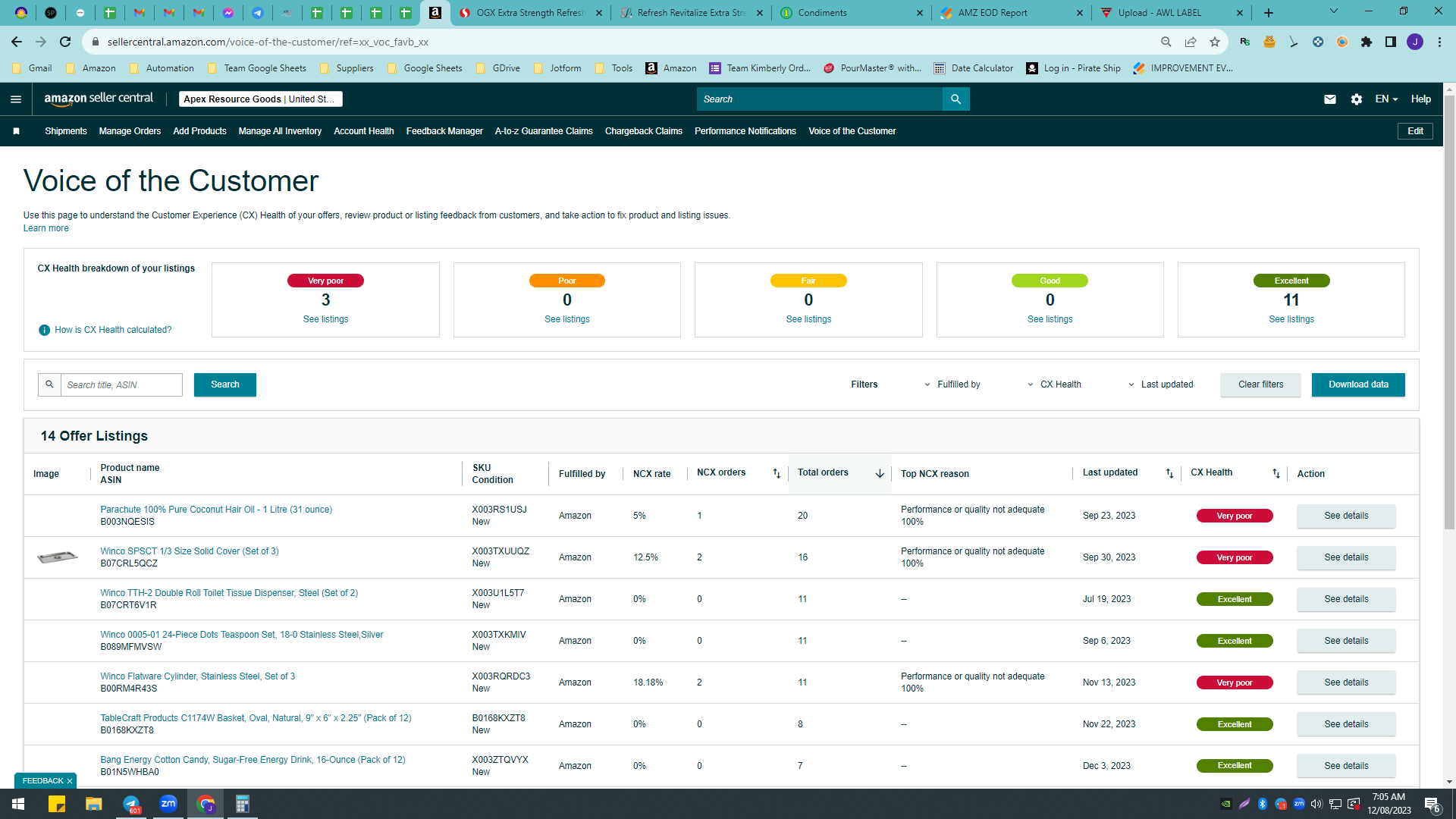Open a new browser tab

pos(1269,13)
